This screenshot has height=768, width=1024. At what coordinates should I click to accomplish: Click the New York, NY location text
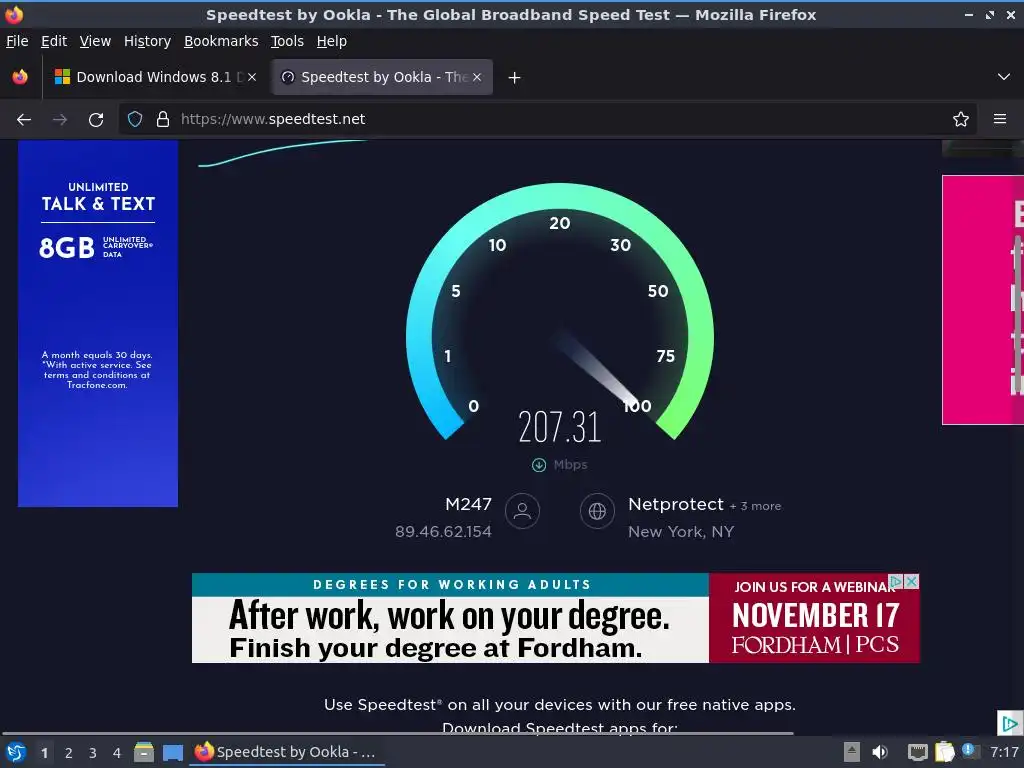[681, 532]
